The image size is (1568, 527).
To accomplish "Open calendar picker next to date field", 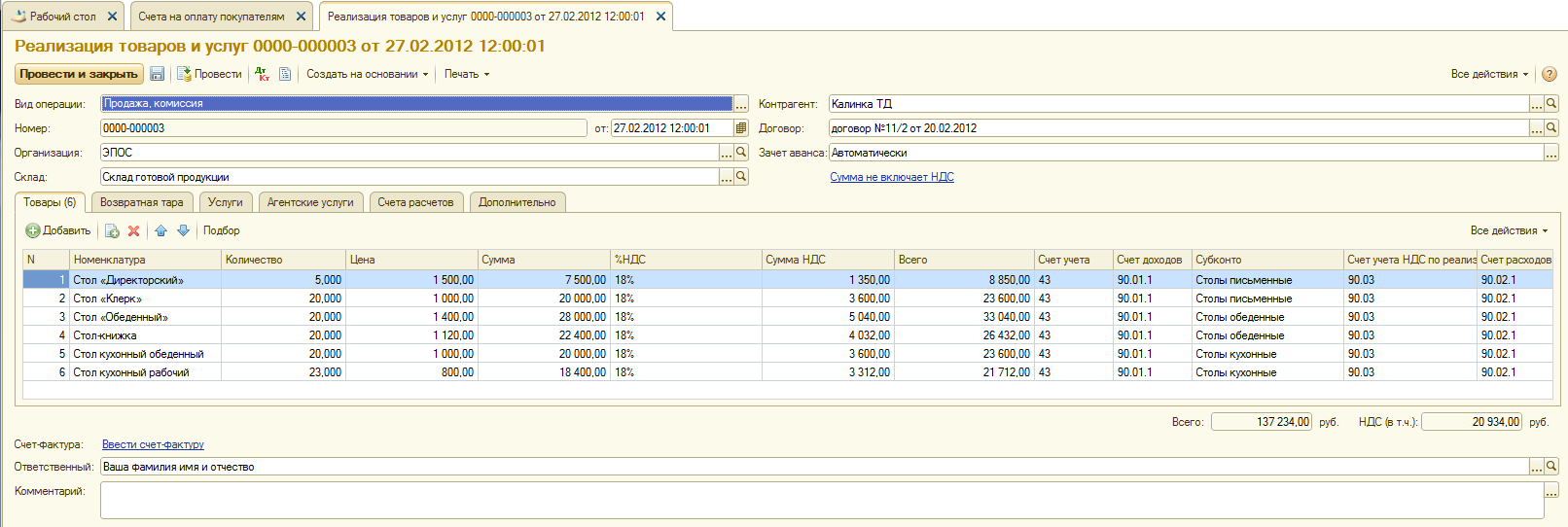I will [741, 128].
